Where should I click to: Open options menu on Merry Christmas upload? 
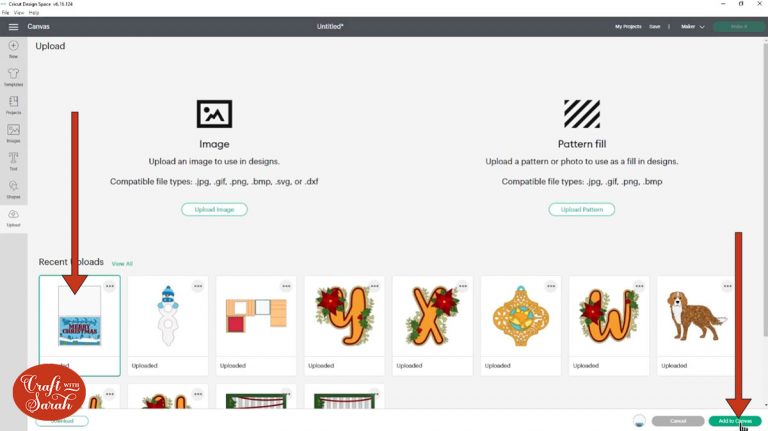[x=110, y=286]
